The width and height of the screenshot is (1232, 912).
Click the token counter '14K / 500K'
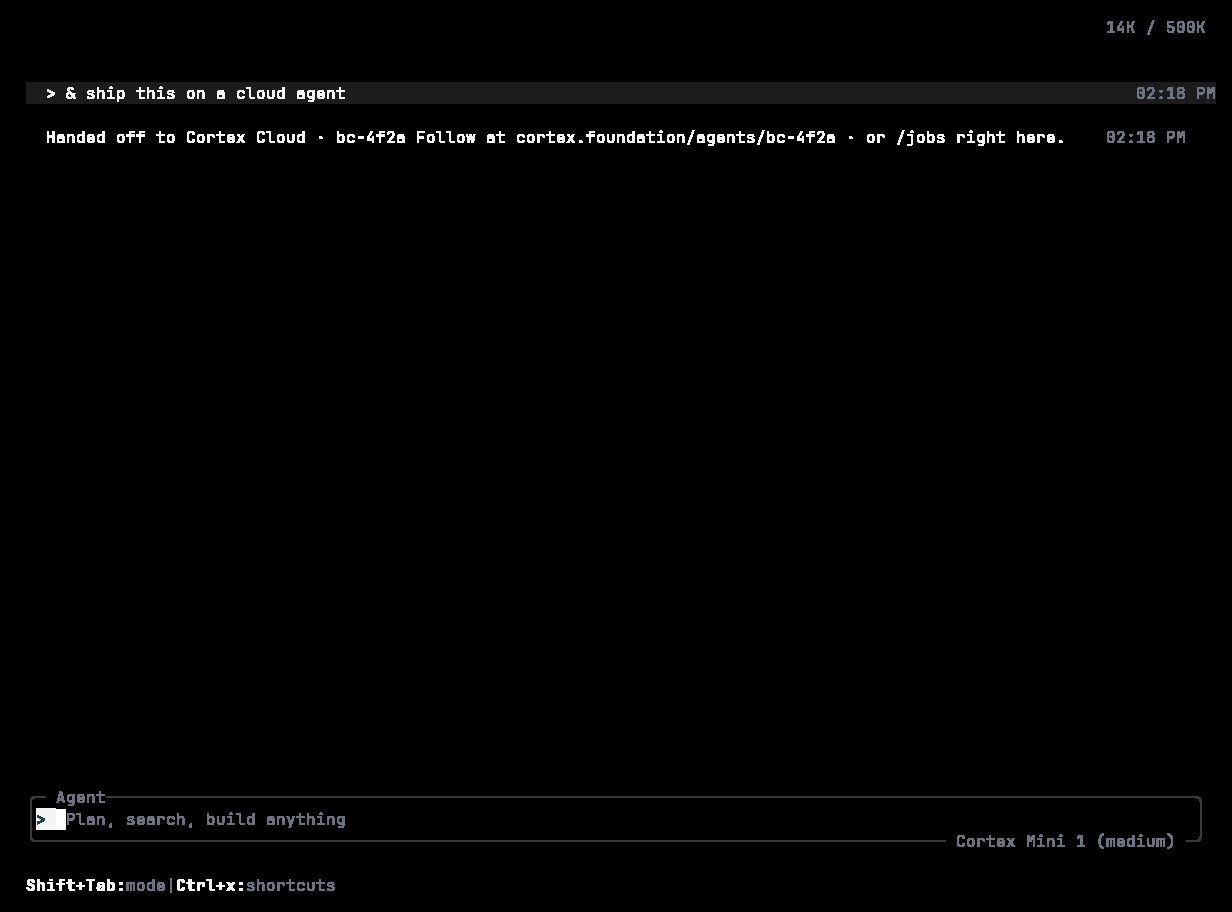1155,27
